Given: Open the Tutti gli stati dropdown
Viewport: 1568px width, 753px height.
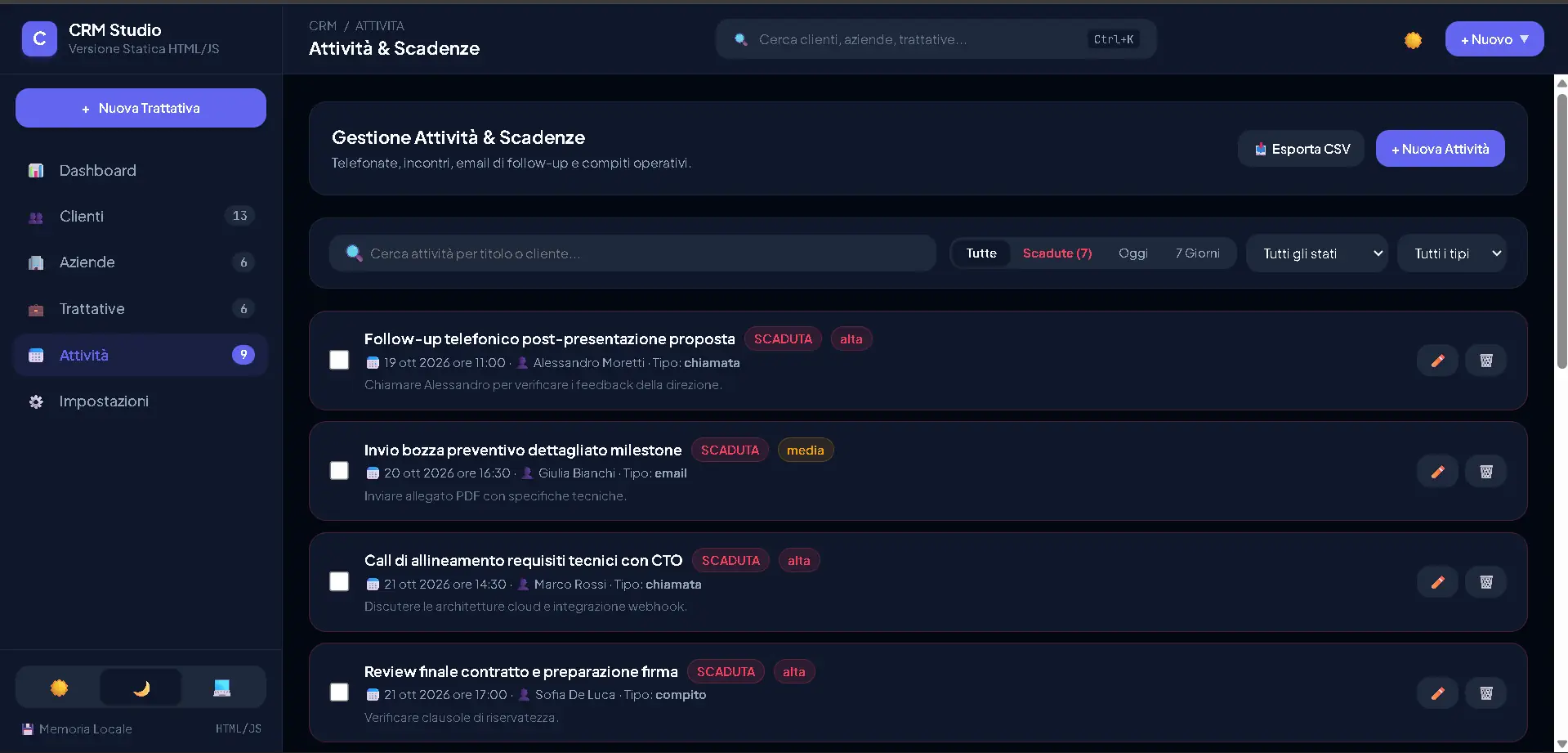Looking at the screenshot, I should click(1317, 253).
